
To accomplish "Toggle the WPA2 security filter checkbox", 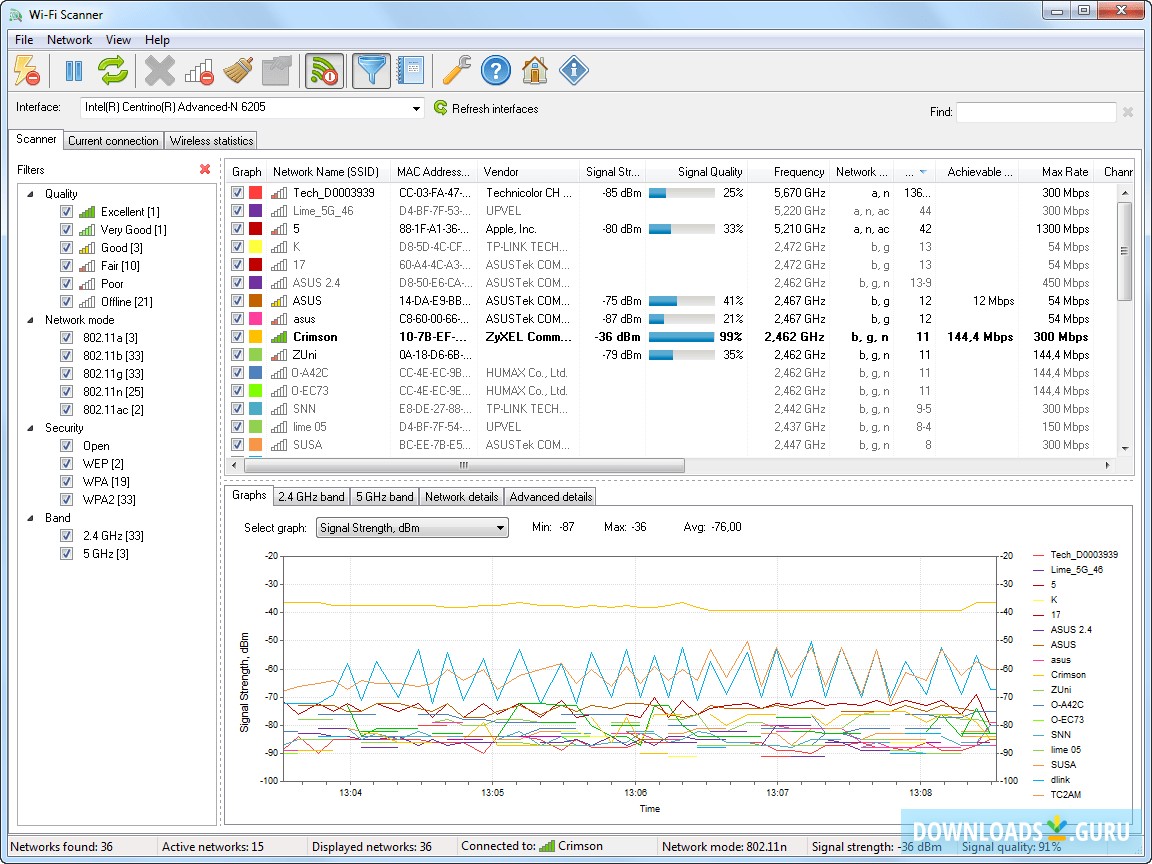I will coord(66,500).
